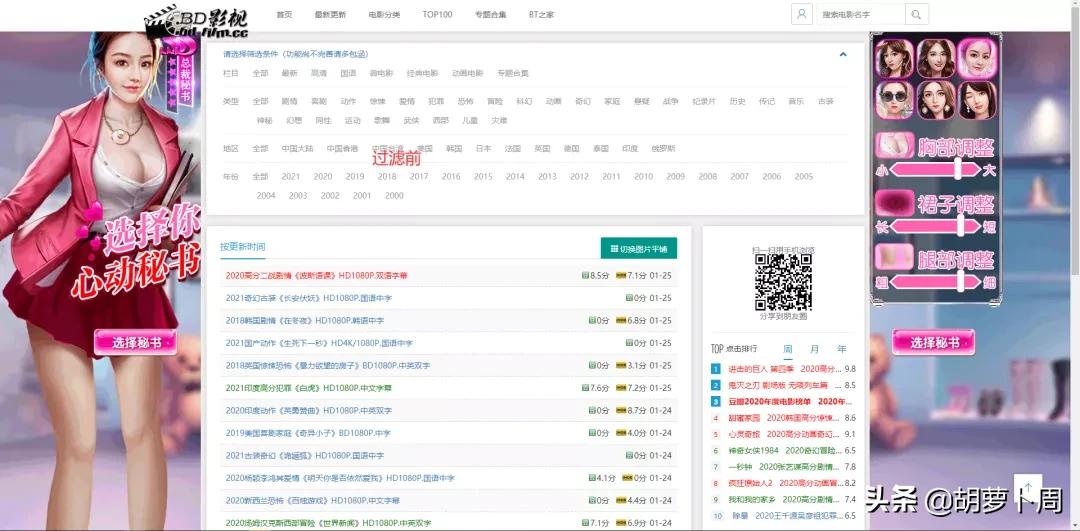This screenshot has width=1080, height=531.
Task: Adjust the 胸部调整 slider
Action: click(x=935, y=169)
